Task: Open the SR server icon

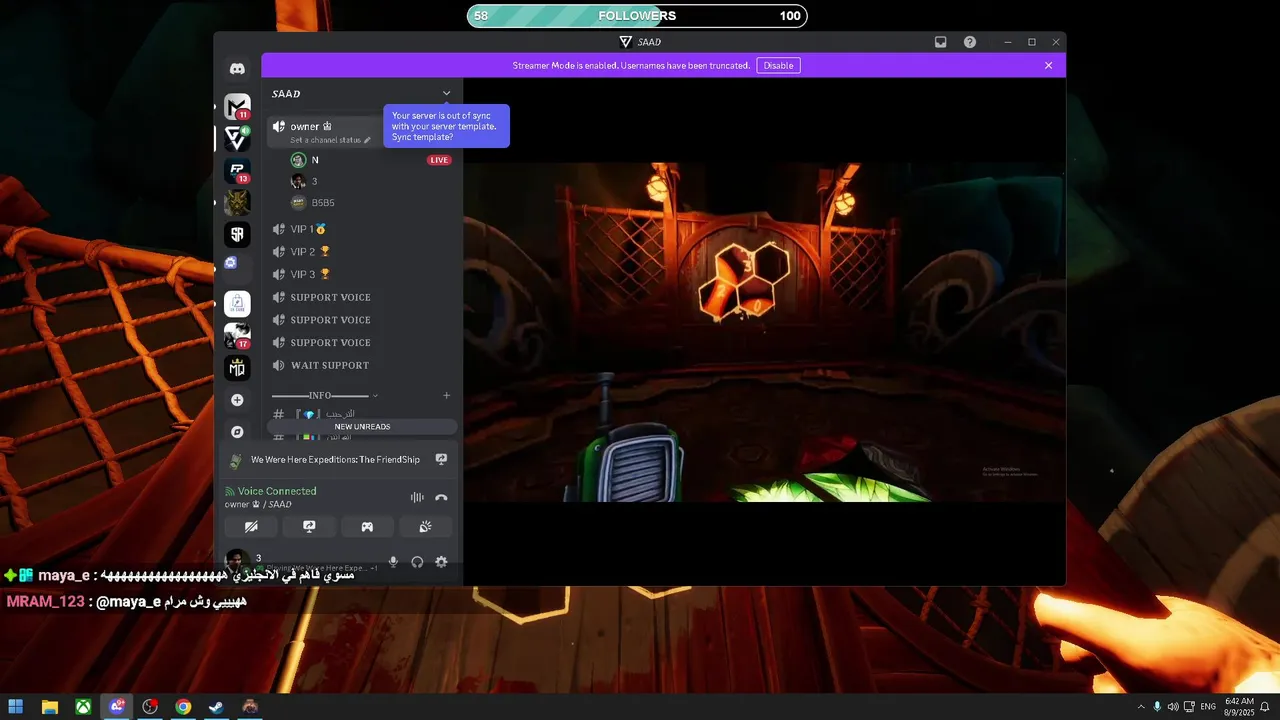Action: tap(237, 235)
